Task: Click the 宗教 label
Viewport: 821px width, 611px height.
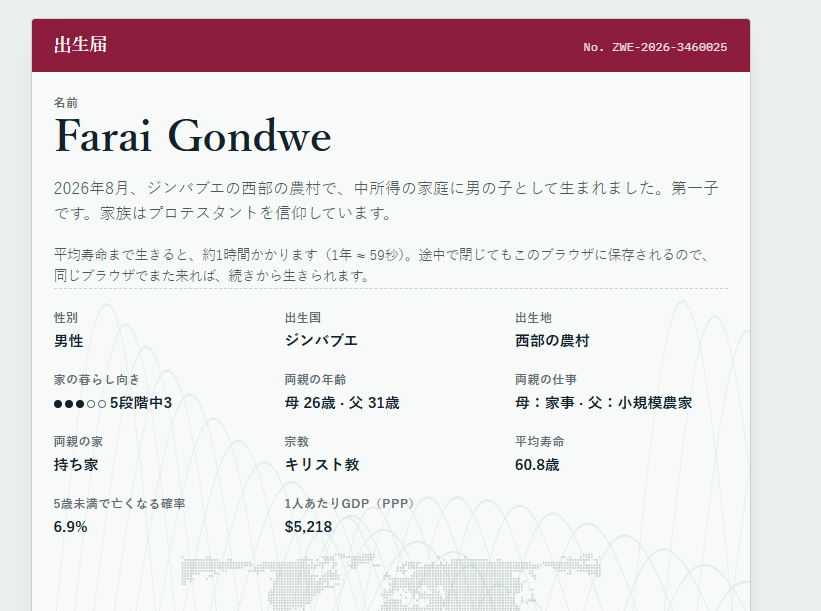Action: pyautogui.click(x=297, y=441)
